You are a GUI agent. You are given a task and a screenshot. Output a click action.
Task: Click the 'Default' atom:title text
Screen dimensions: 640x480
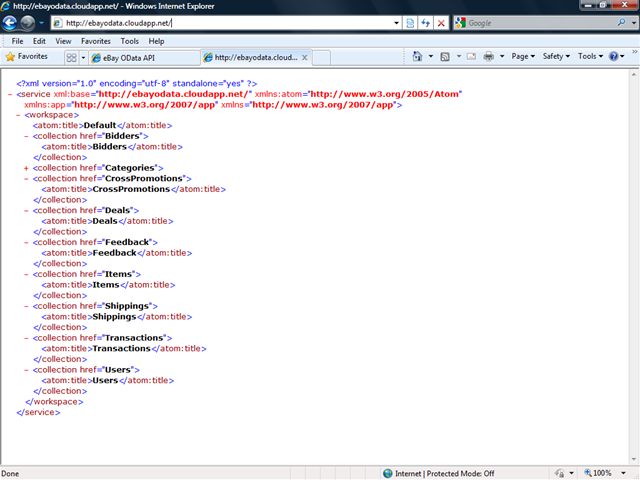click(100, 125)
